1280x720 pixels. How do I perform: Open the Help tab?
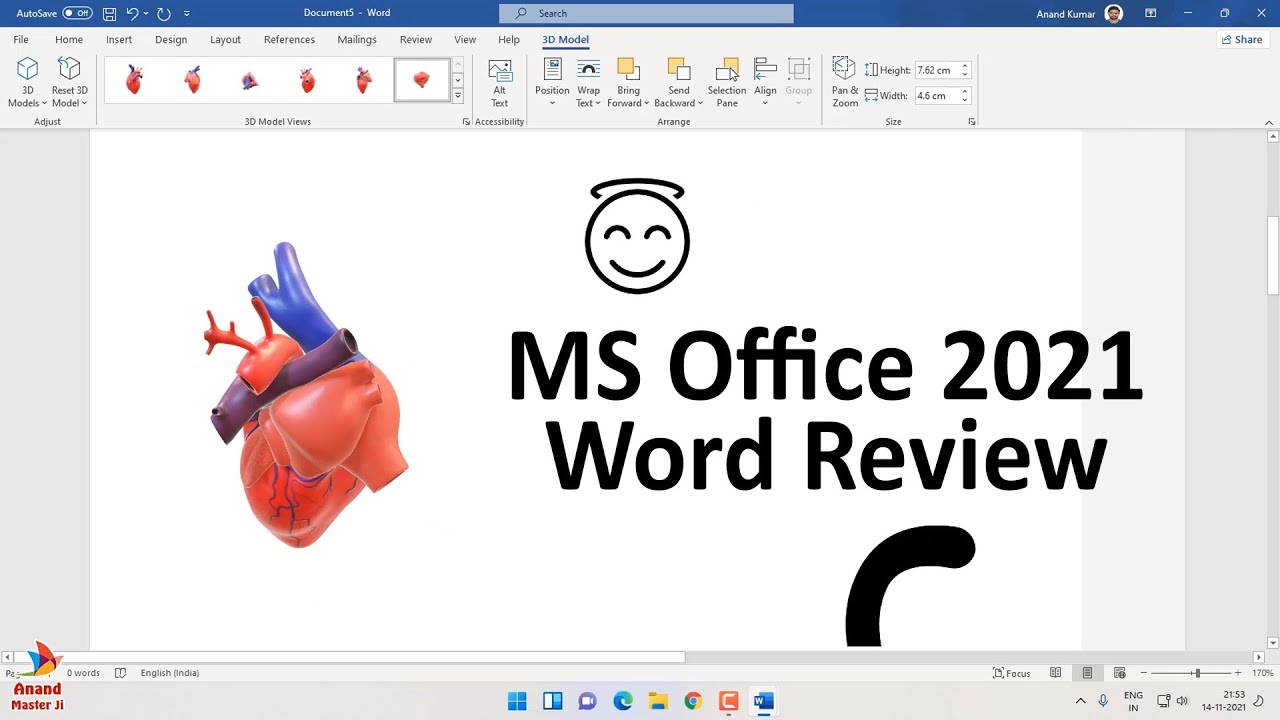click(509, 39)
